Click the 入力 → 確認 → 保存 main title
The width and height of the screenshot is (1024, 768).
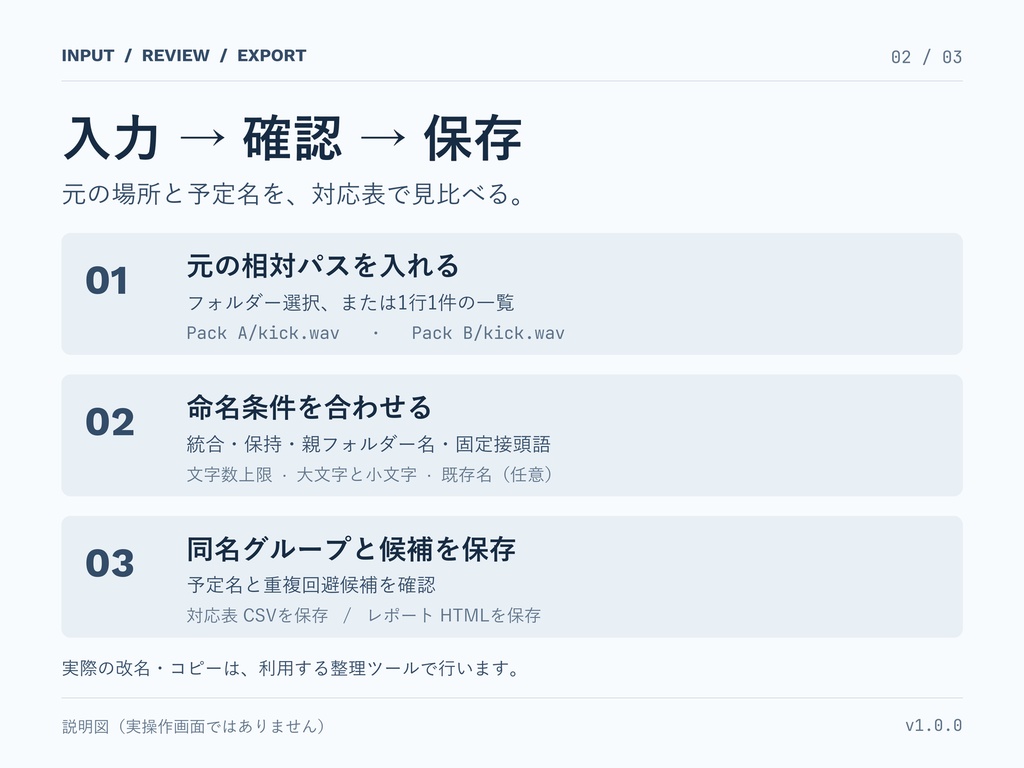(292, 138)
